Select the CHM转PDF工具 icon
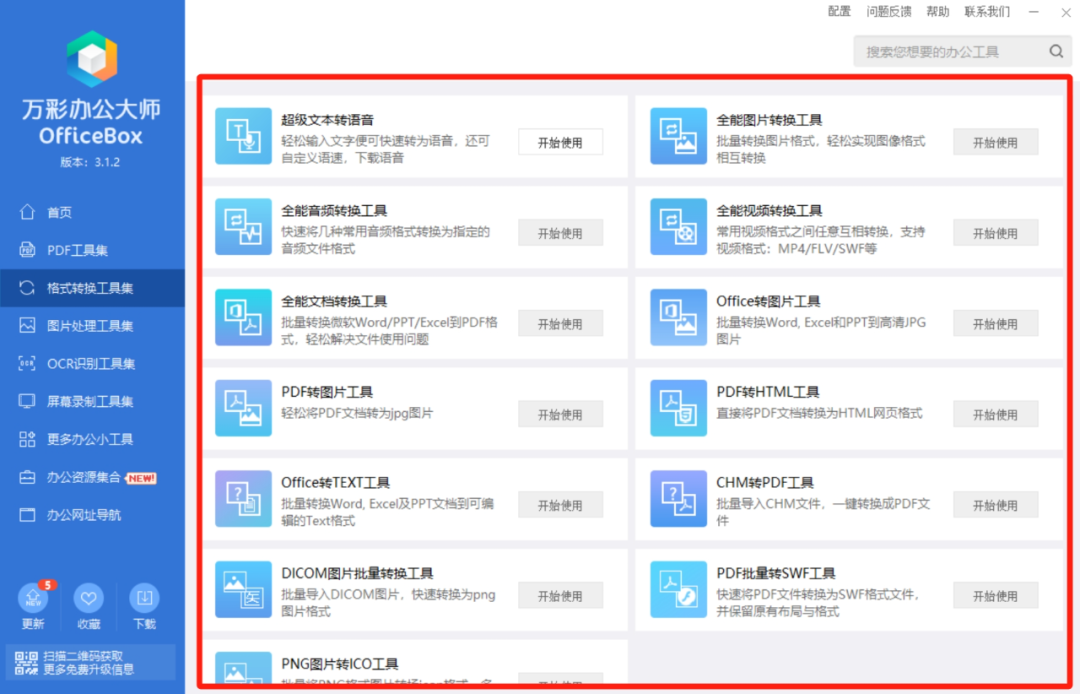1080x694 pixels. click(x=679, y=499)
